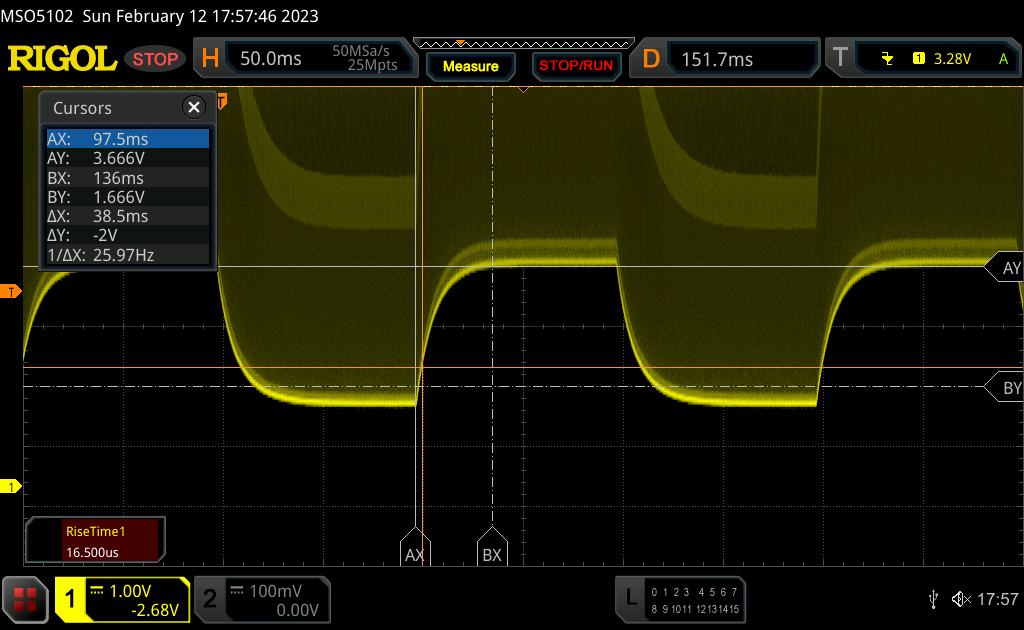Select the BX 136ms row

click(x=127, y=178)
